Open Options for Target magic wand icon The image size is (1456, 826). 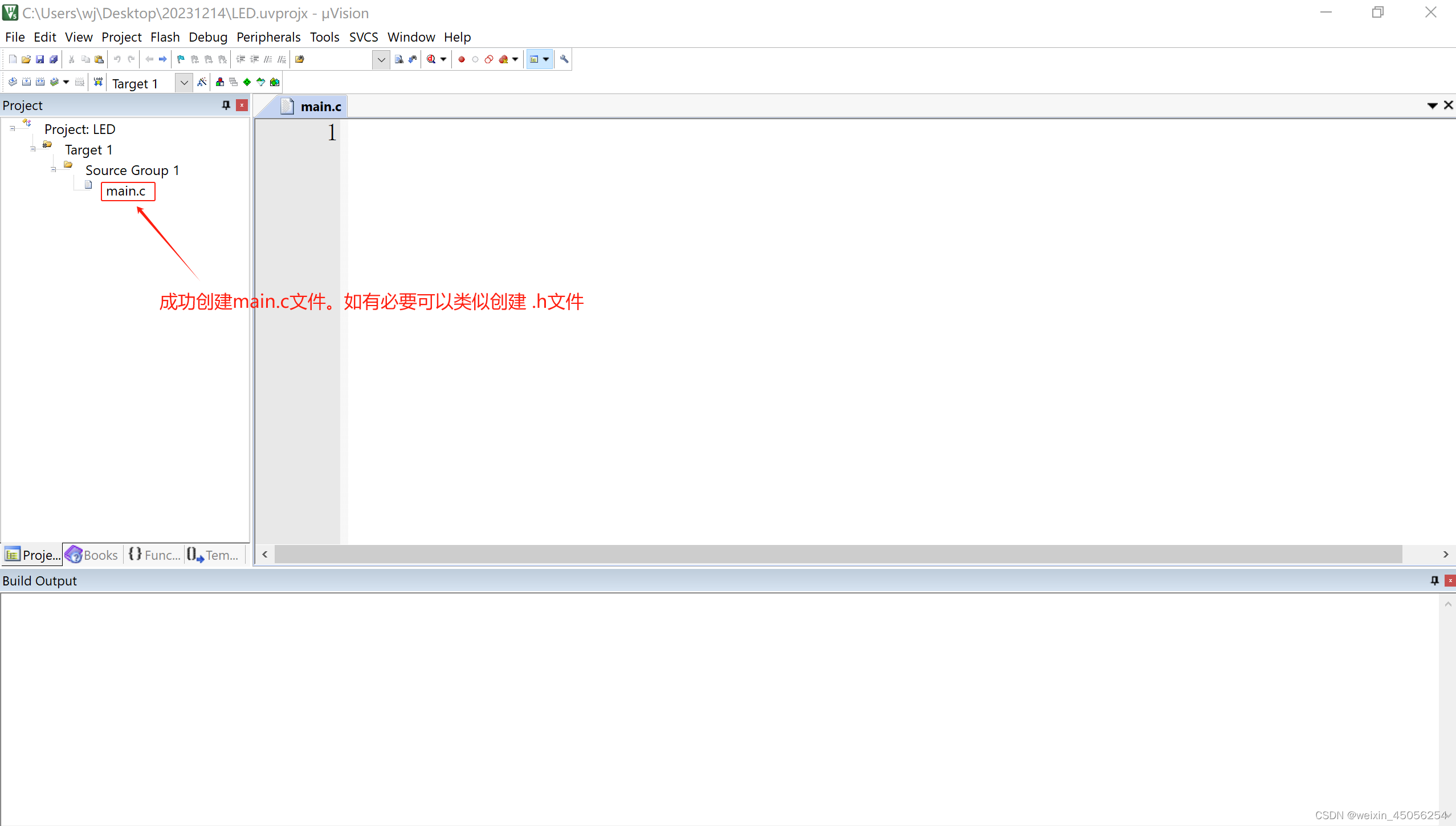click(202, 82)
